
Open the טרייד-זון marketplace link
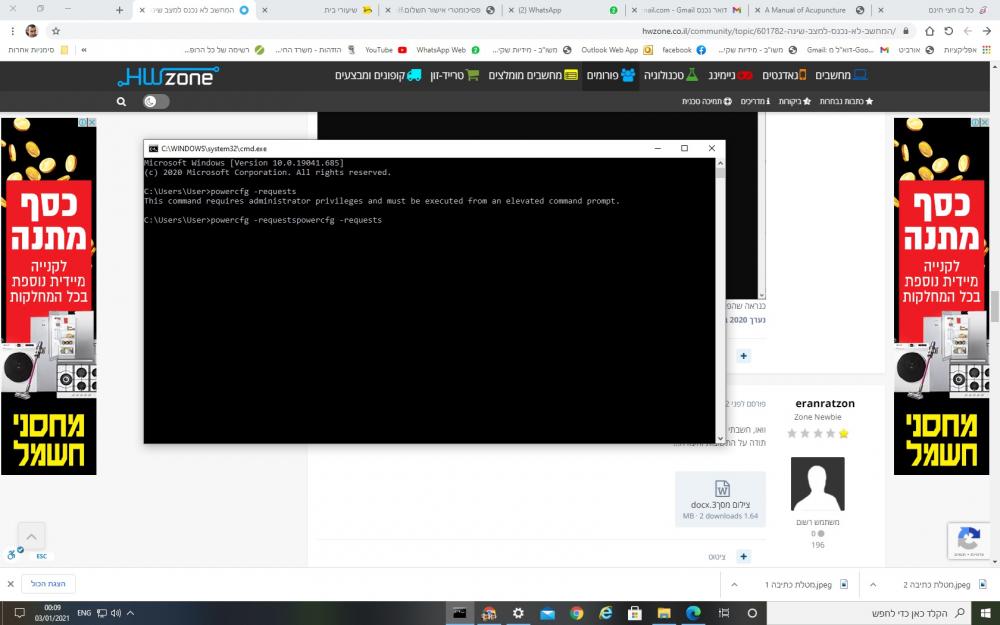(x=455, y=75)
